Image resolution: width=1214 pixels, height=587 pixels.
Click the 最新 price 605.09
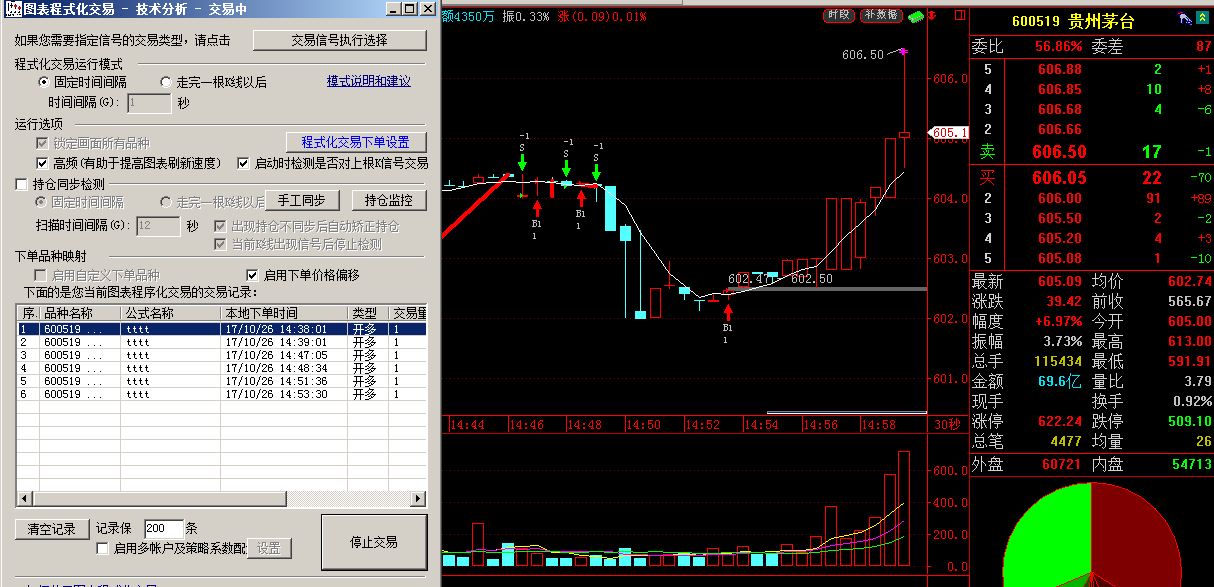click(1060, 282)
